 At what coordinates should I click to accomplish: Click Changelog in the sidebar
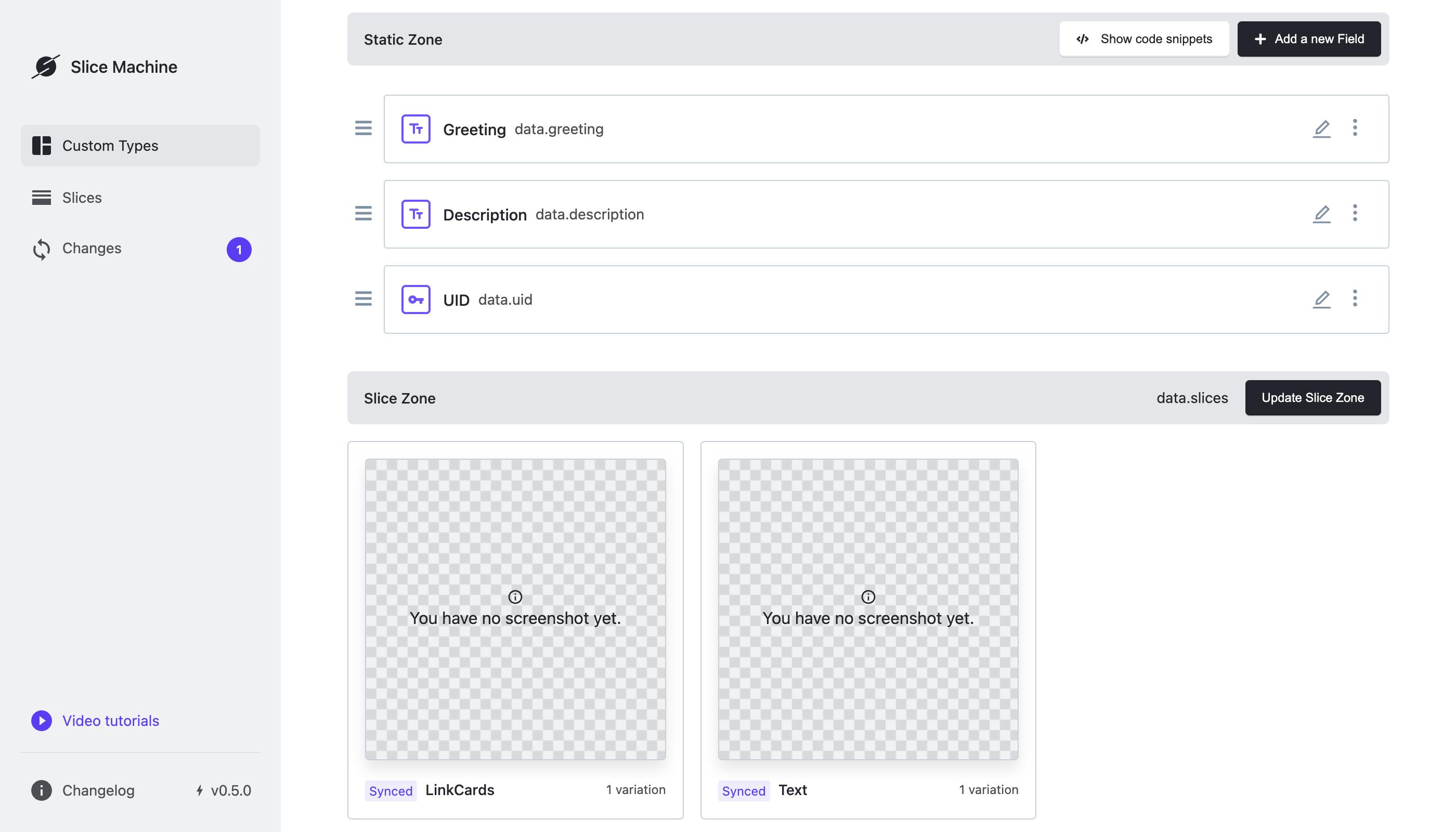tap(98, 790)
